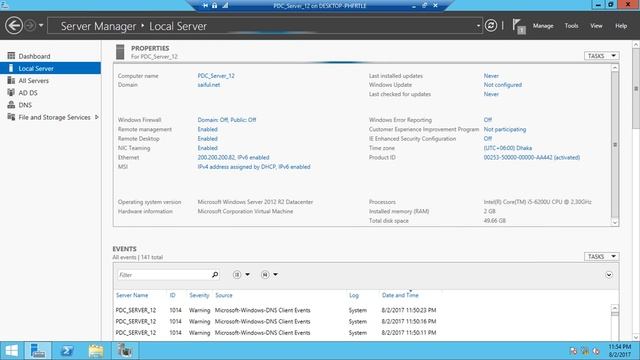Refresh Server Manager with the refresh icon
This screenshot has height=360, width=640.
point(491,26)
